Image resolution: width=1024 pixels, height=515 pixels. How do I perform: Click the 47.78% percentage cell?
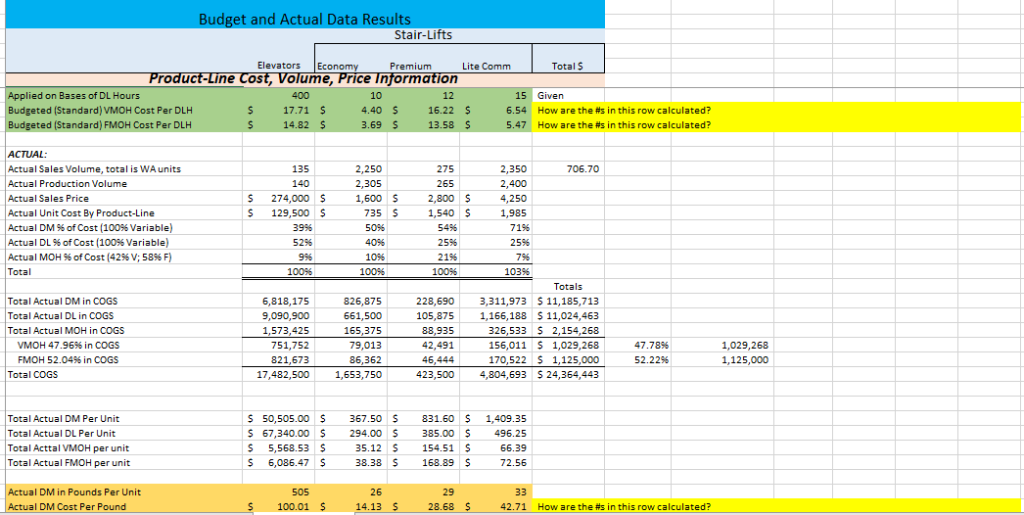click(653, 345)
